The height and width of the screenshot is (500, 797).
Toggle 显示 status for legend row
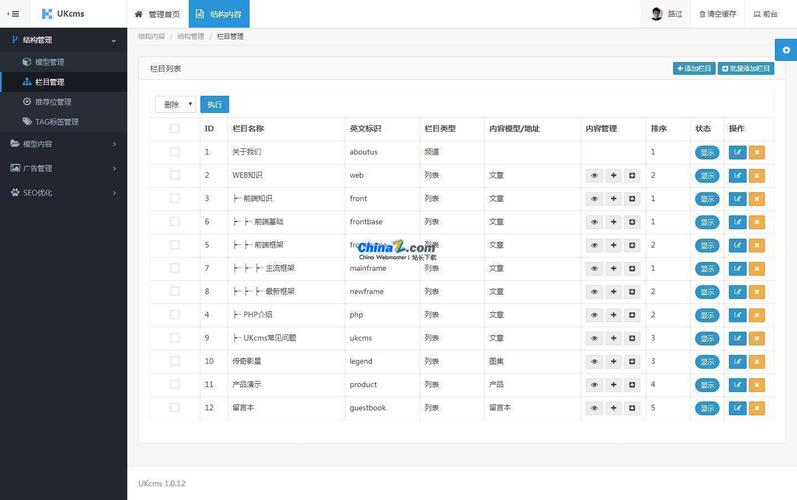(707, 362)
